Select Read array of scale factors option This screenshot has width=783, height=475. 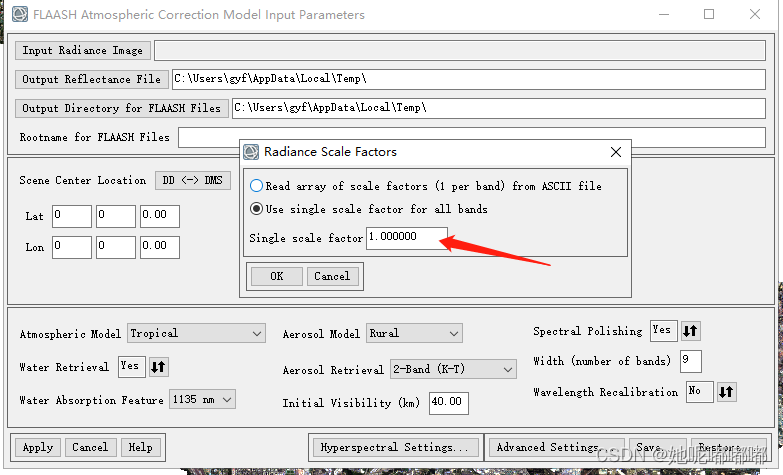(256, 186)
